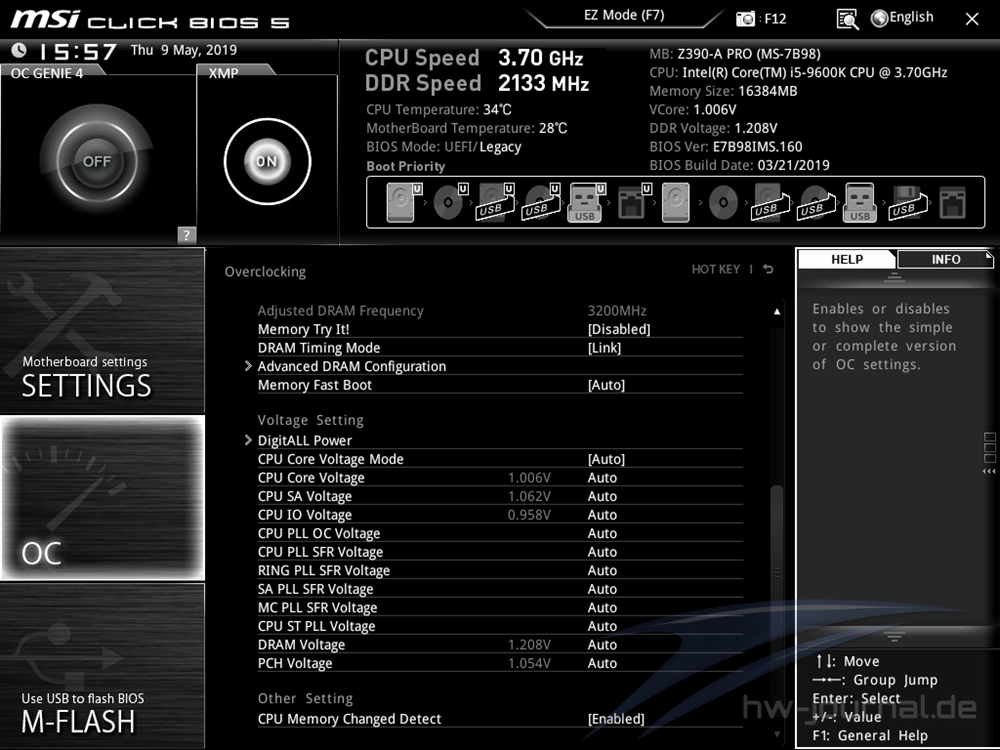The image size is (1000, 750).
Task: Change CPU Memory Changed Detect Enabled value
Action: coord(616,719)
